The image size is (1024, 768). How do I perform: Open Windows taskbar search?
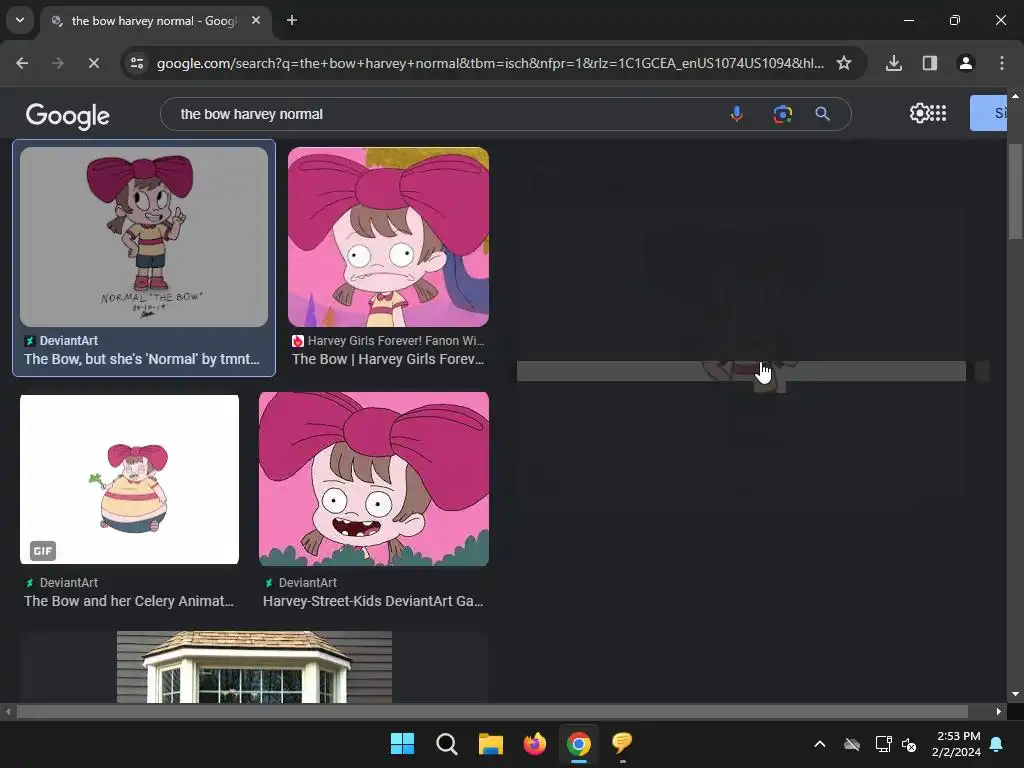(x=447, y=743)
